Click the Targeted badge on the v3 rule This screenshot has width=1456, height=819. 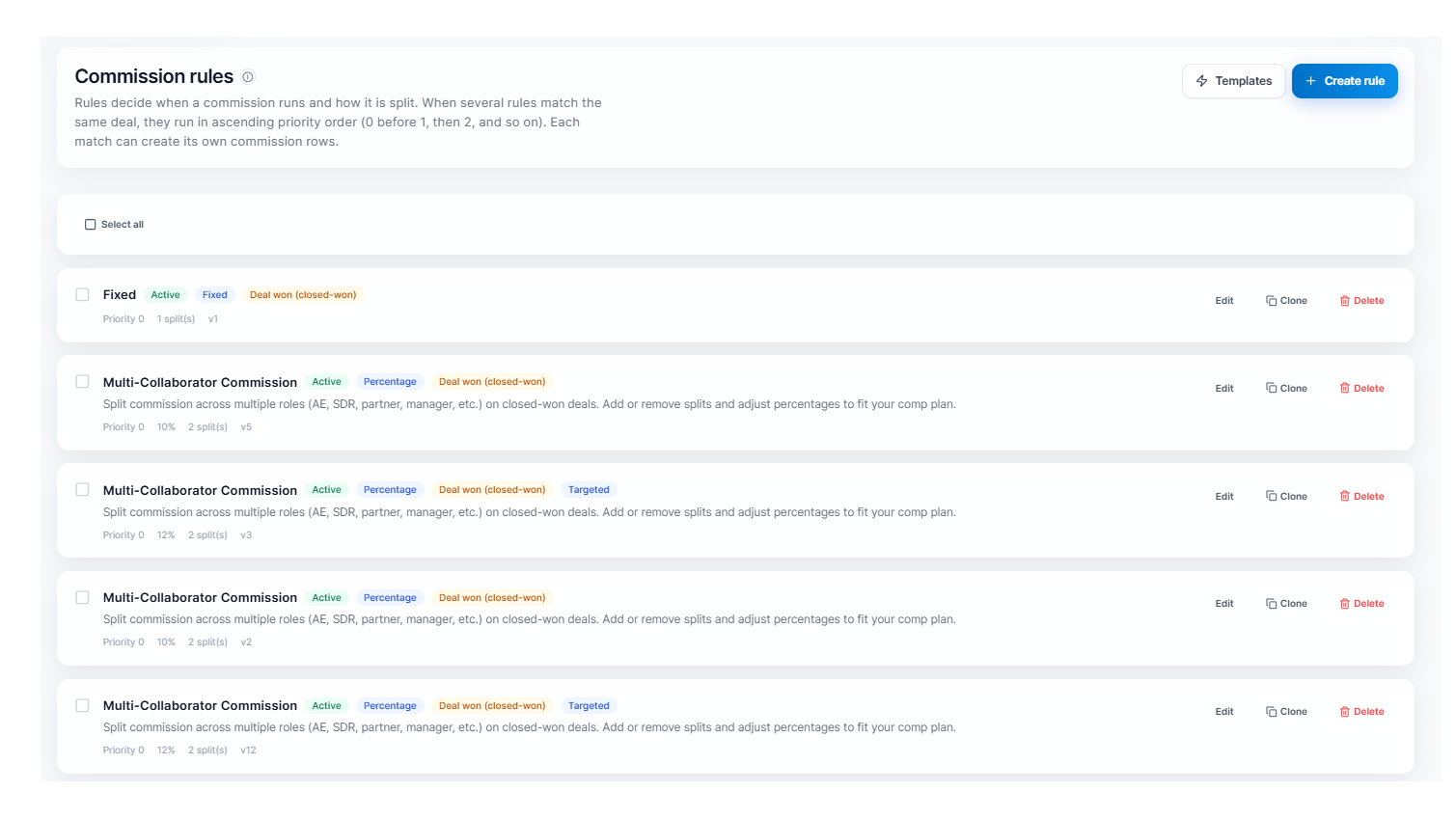[589, 490]
